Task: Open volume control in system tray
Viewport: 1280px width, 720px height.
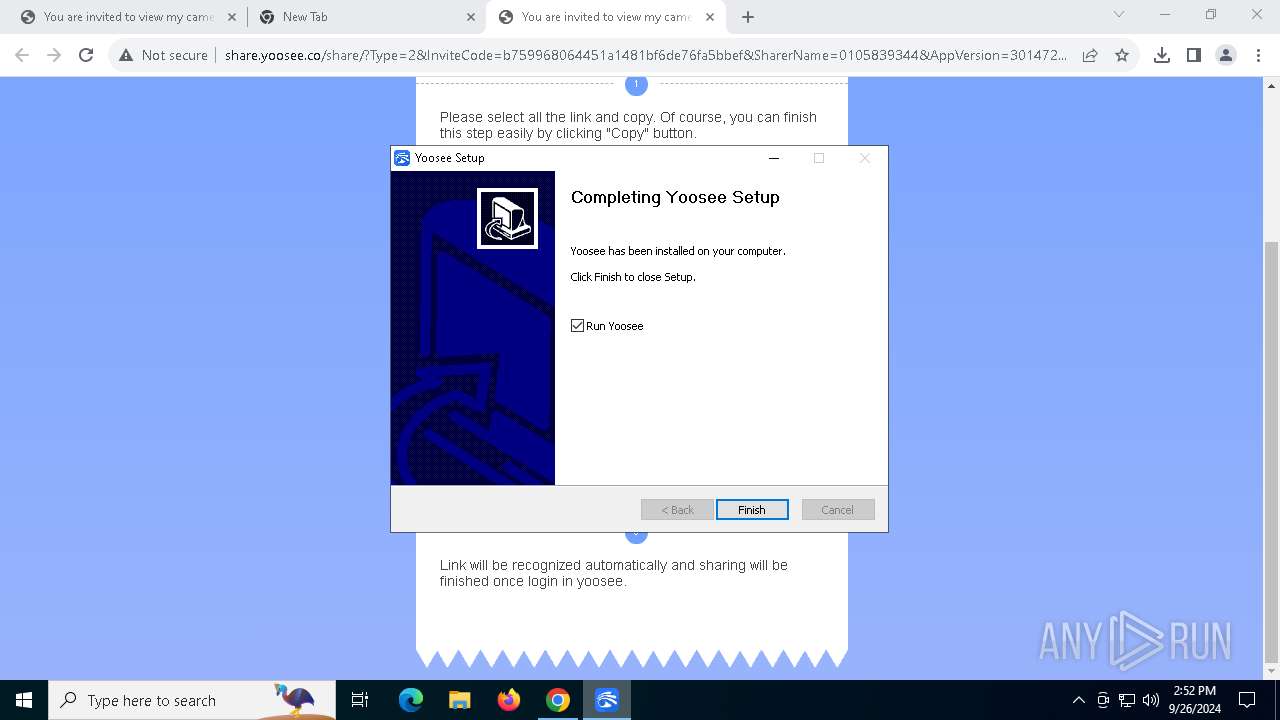Action: (x=1150, y=700)
